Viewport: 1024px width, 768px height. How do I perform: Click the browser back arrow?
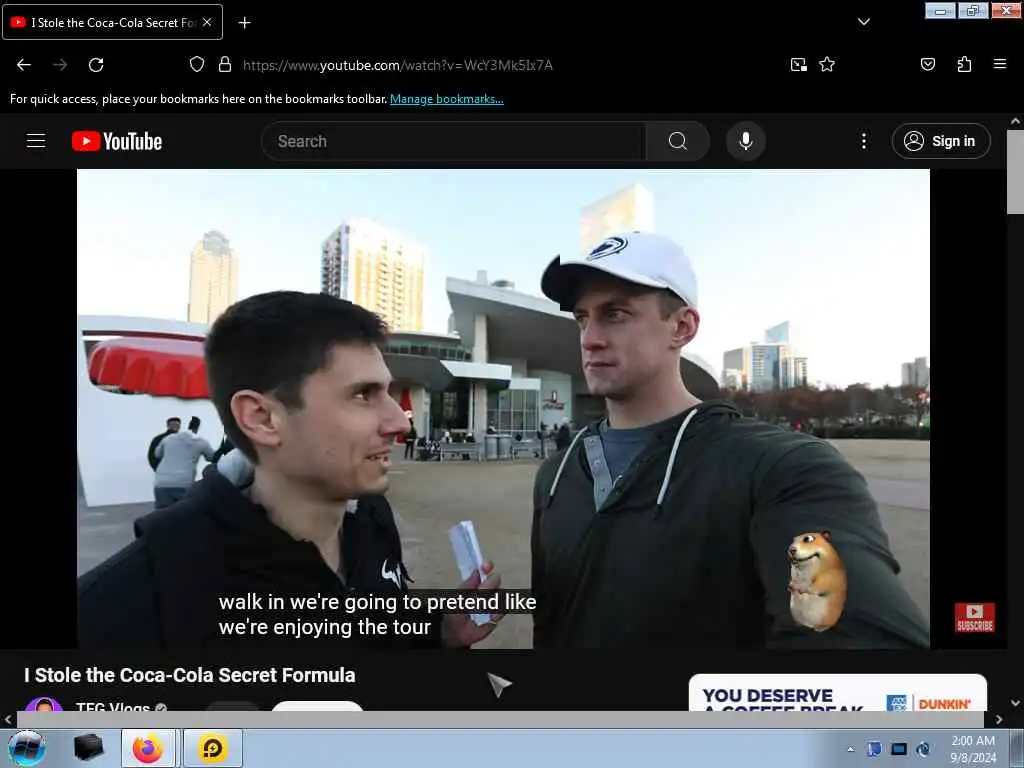[x=24, y=65]
